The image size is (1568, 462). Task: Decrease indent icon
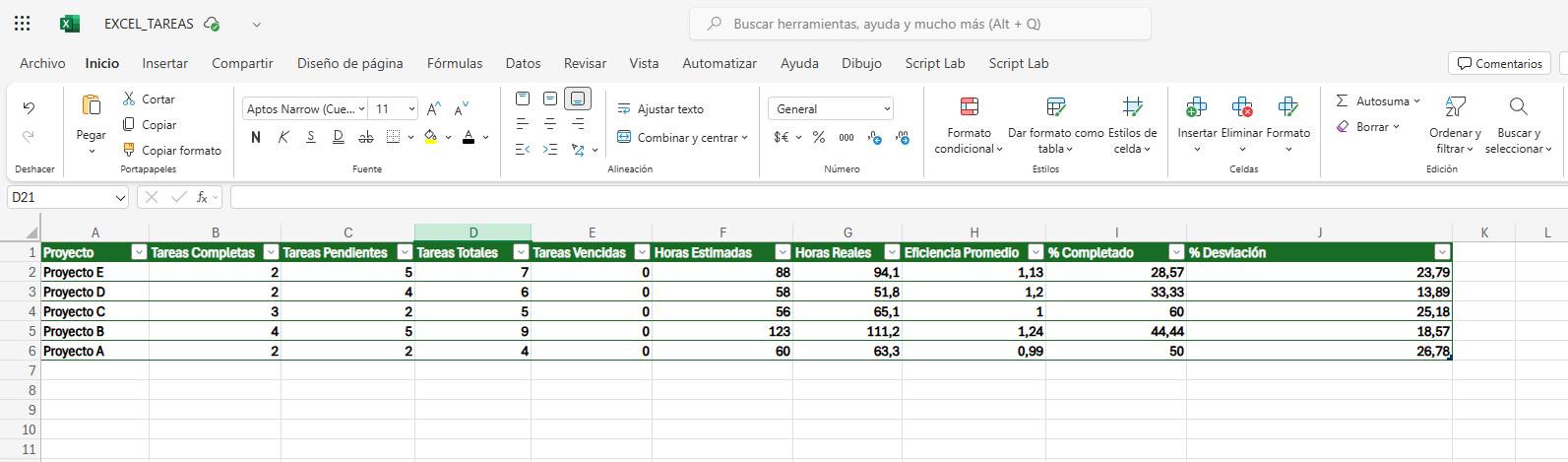tap(523, 150)
